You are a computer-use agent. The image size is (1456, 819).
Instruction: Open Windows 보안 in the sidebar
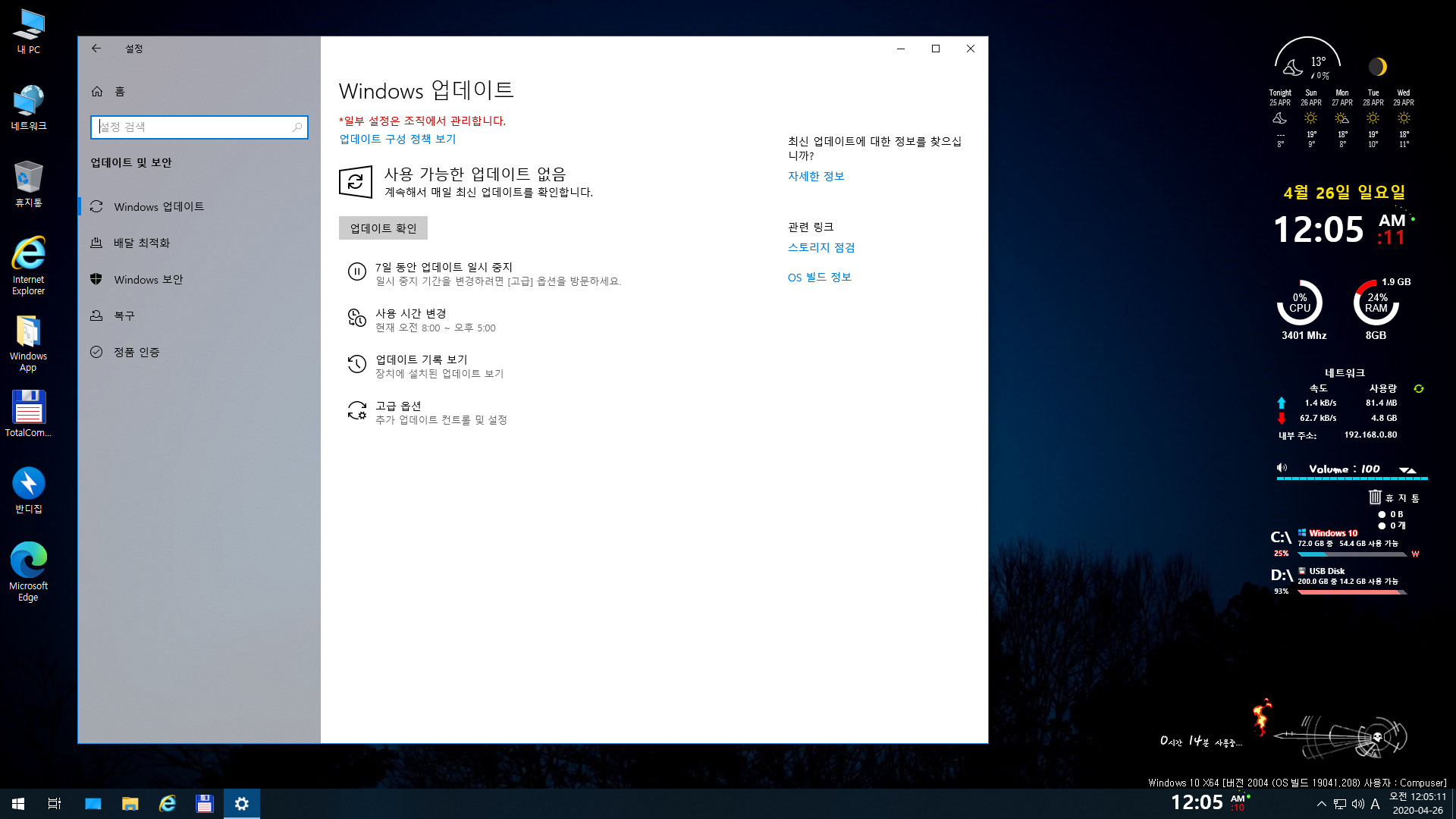tap(199, 279)
